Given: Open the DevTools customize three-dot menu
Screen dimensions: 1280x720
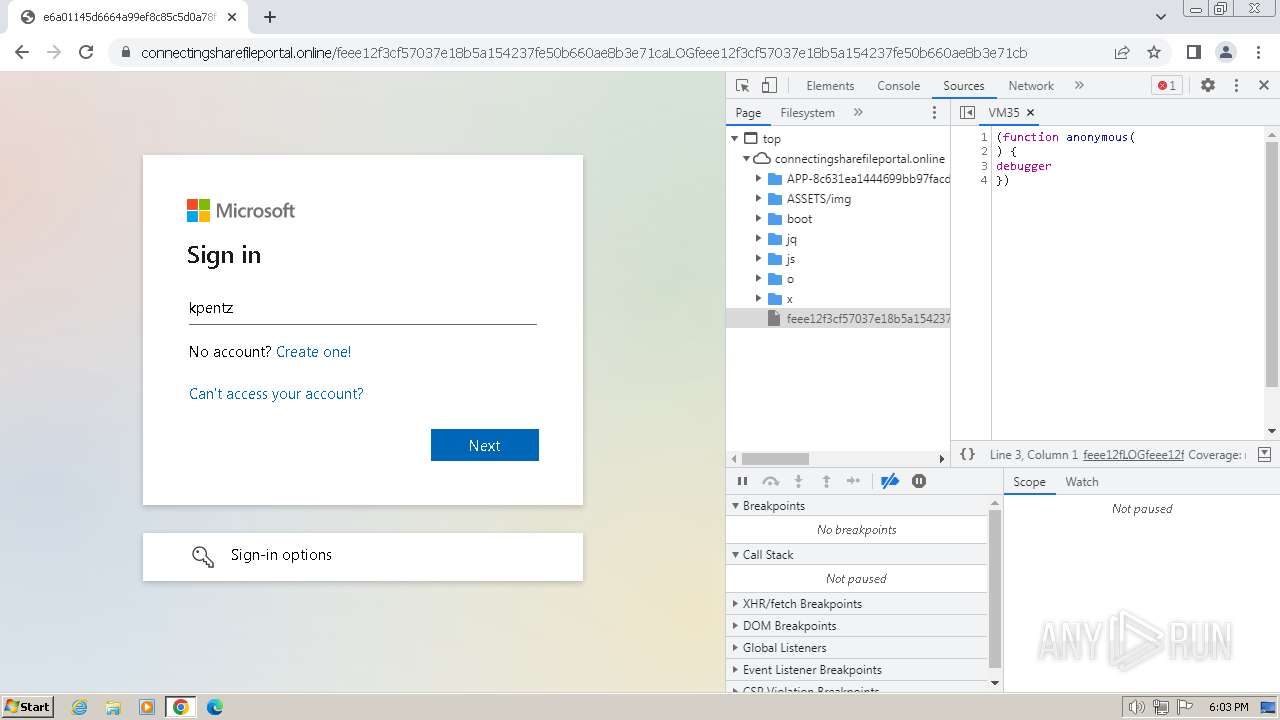Looking at the screenshot, I should pyautogui.click(x=1236, y=86).
